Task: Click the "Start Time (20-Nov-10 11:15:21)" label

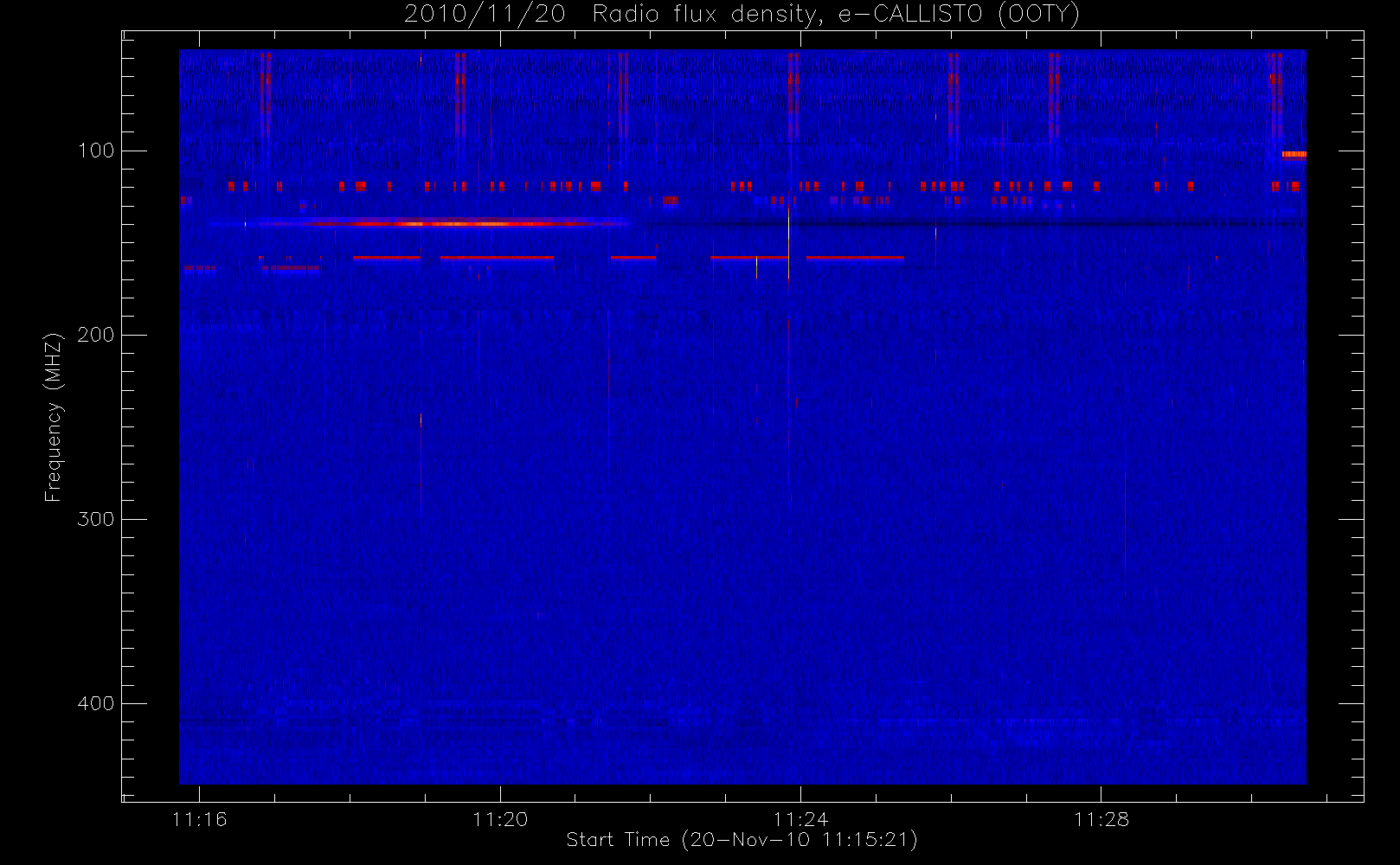Action: click(742, 840)
